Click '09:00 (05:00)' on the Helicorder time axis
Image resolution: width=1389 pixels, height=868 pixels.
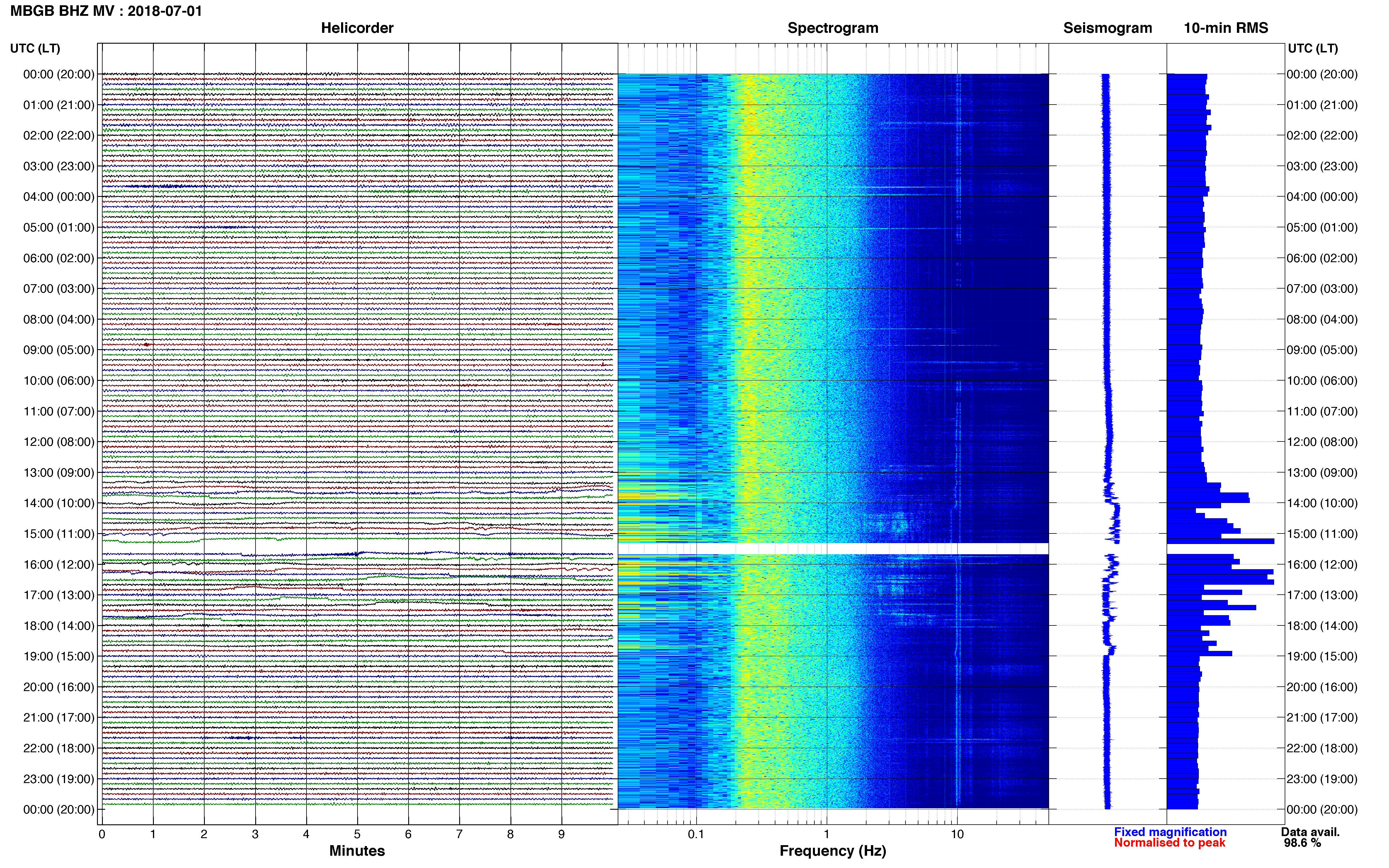[59, 350]
